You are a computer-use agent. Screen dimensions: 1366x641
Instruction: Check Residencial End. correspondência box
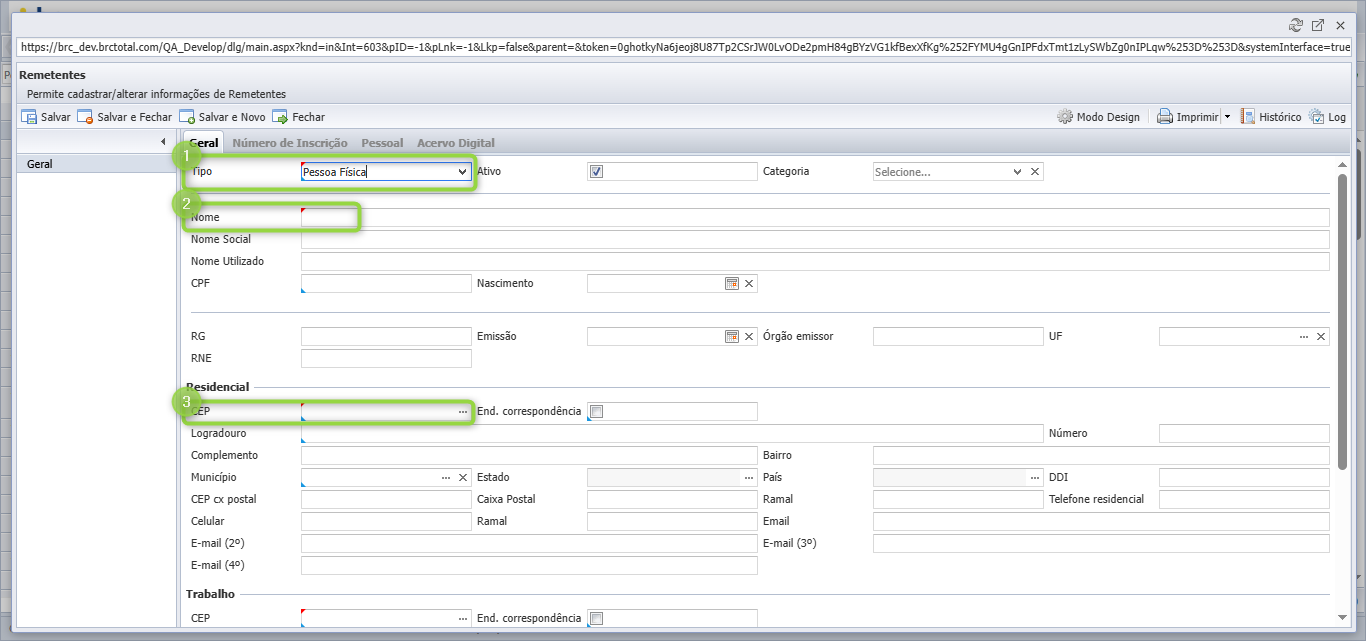597,412
